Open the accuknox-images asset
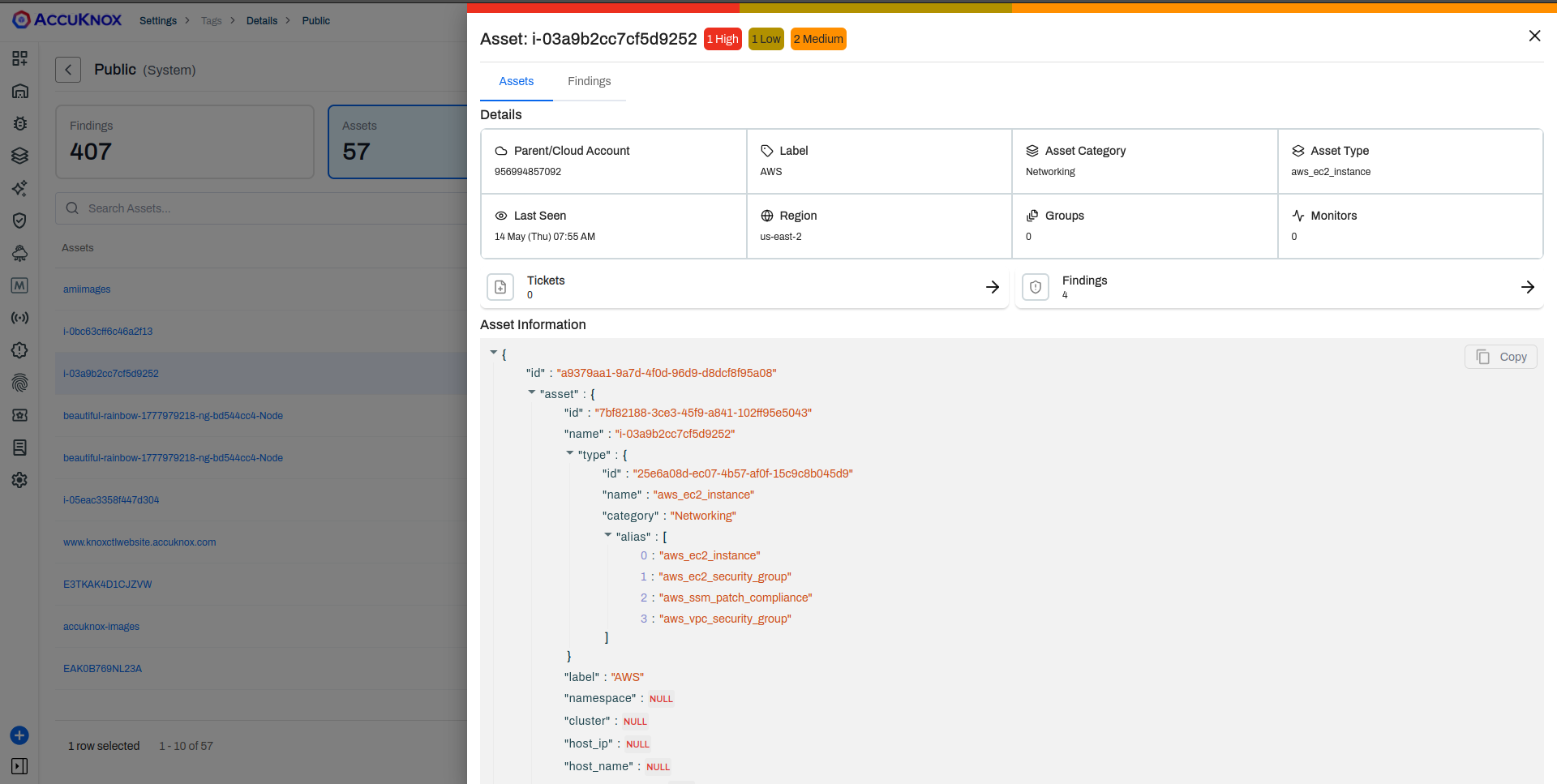Screen dimensions: 1557x784 (x=101, y=627)
